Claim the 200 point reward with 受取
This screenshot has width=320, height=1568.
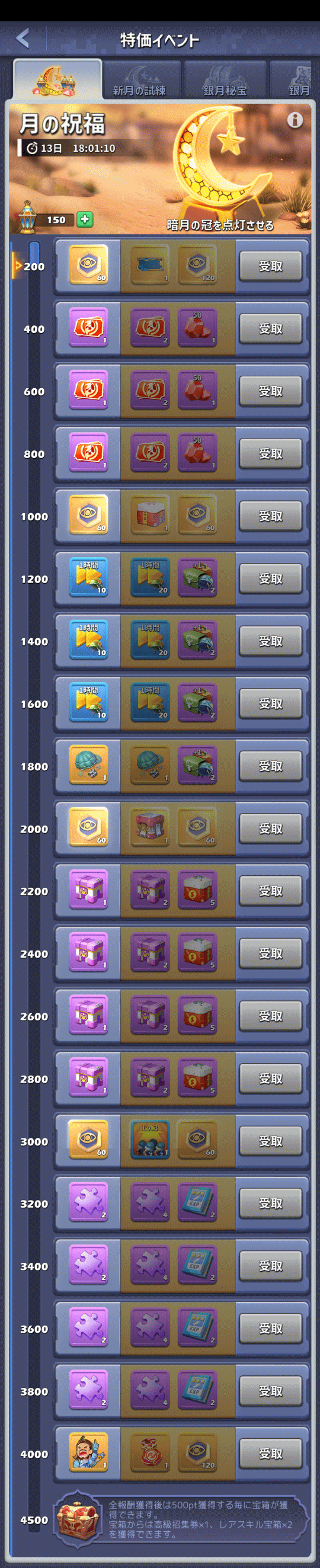coord(271,266)
